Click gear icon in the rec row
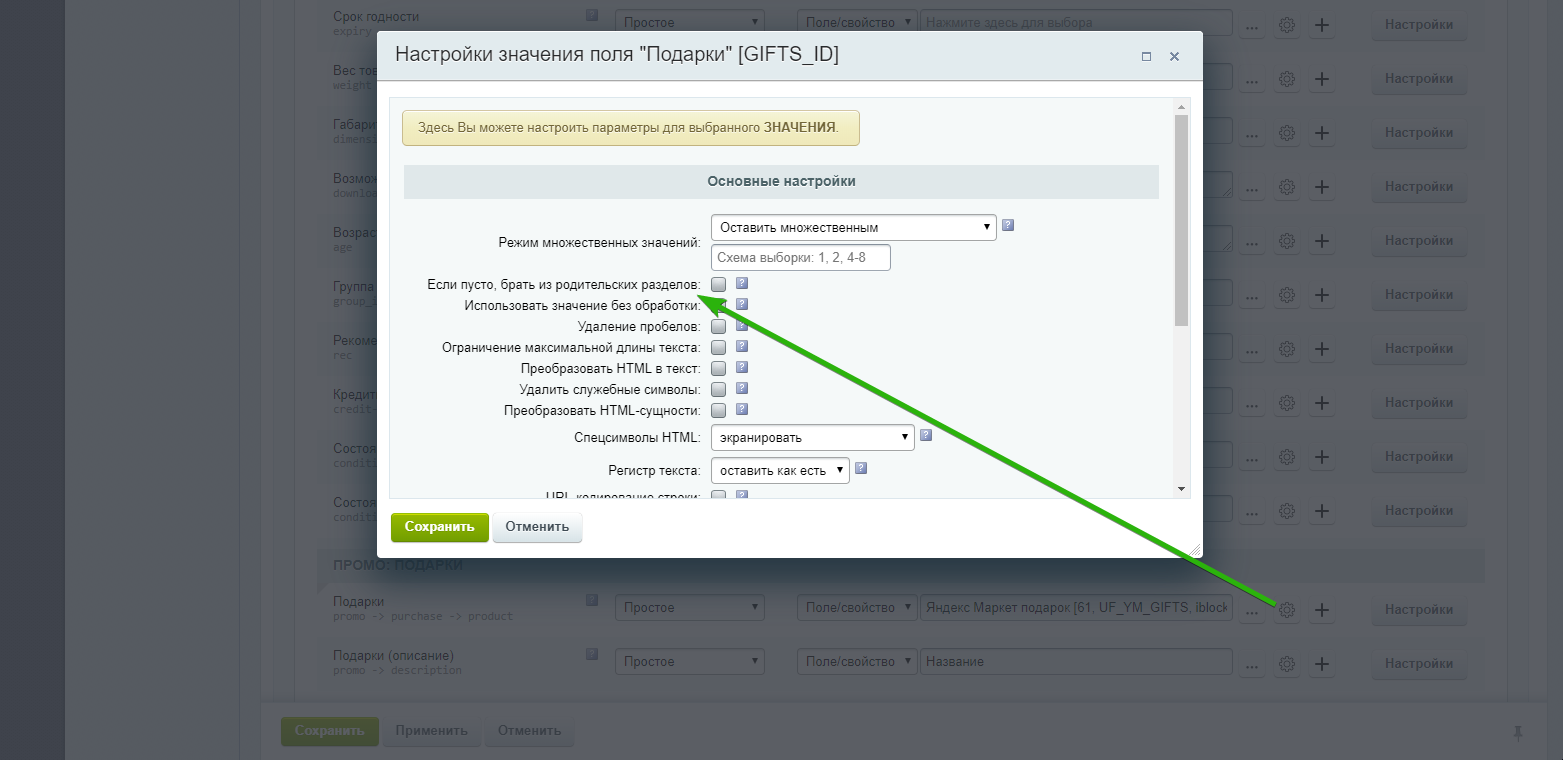 tap(1288, 349)
